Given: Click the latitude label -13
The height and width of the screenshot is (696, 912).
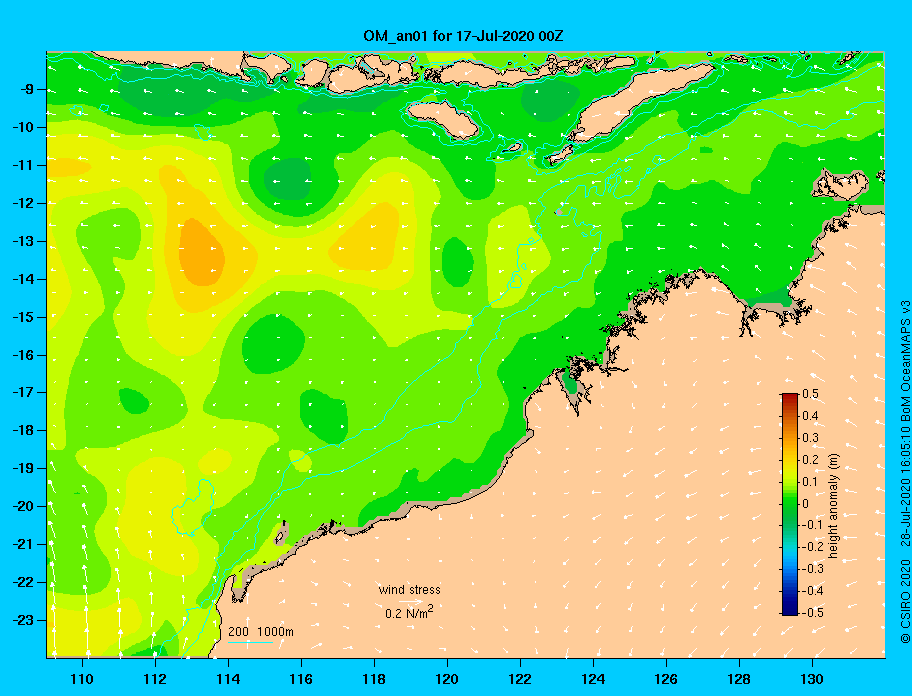Looking at the screenshot, I should pos(22,241).
